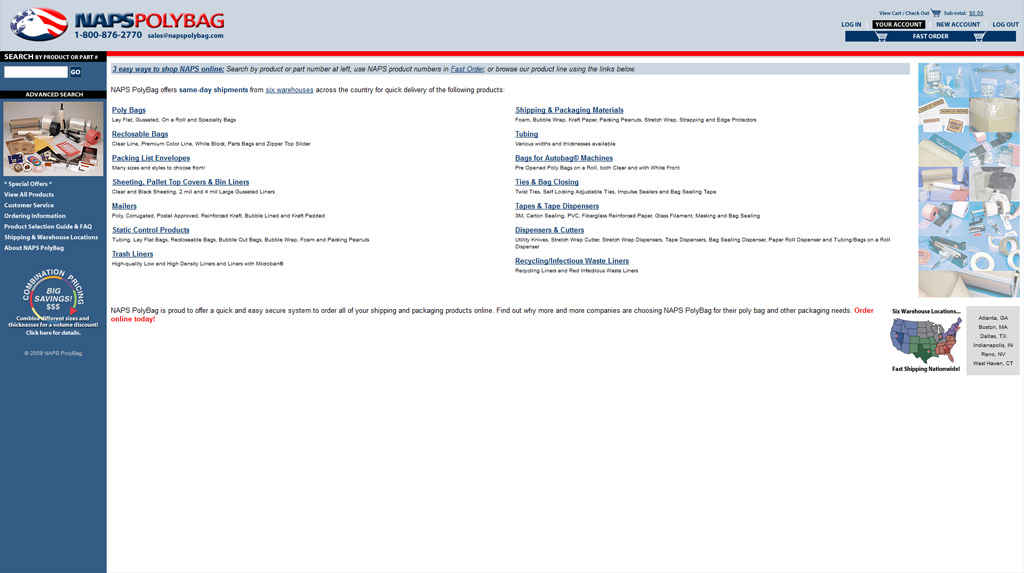Viewport: 1024px width, 573px height.
Task: Click the warehouse city list box
Action: click(x=993, y=340)
